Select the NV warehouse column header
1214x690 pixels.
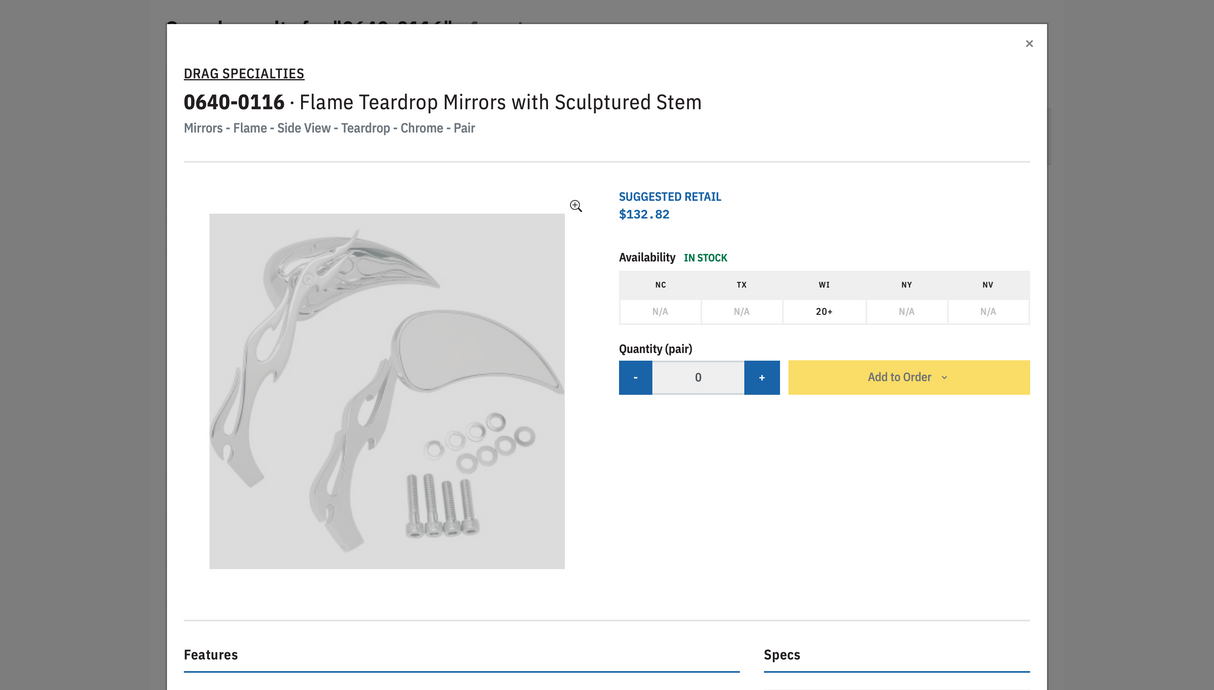pos(988,285)
